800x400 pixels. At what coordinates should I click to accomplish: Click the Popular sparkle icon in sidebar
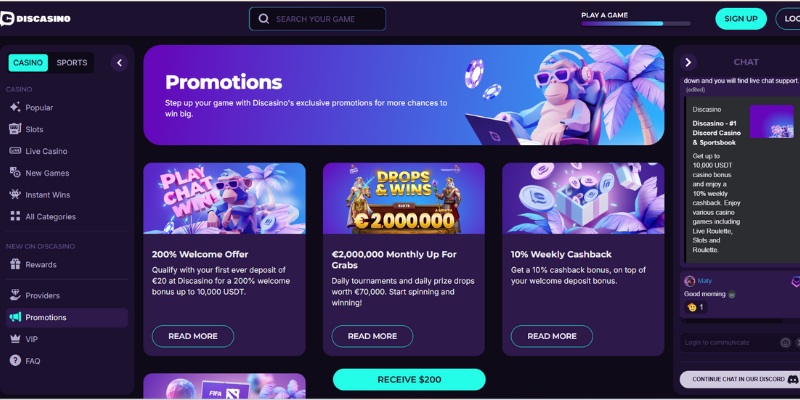[15, 108]
